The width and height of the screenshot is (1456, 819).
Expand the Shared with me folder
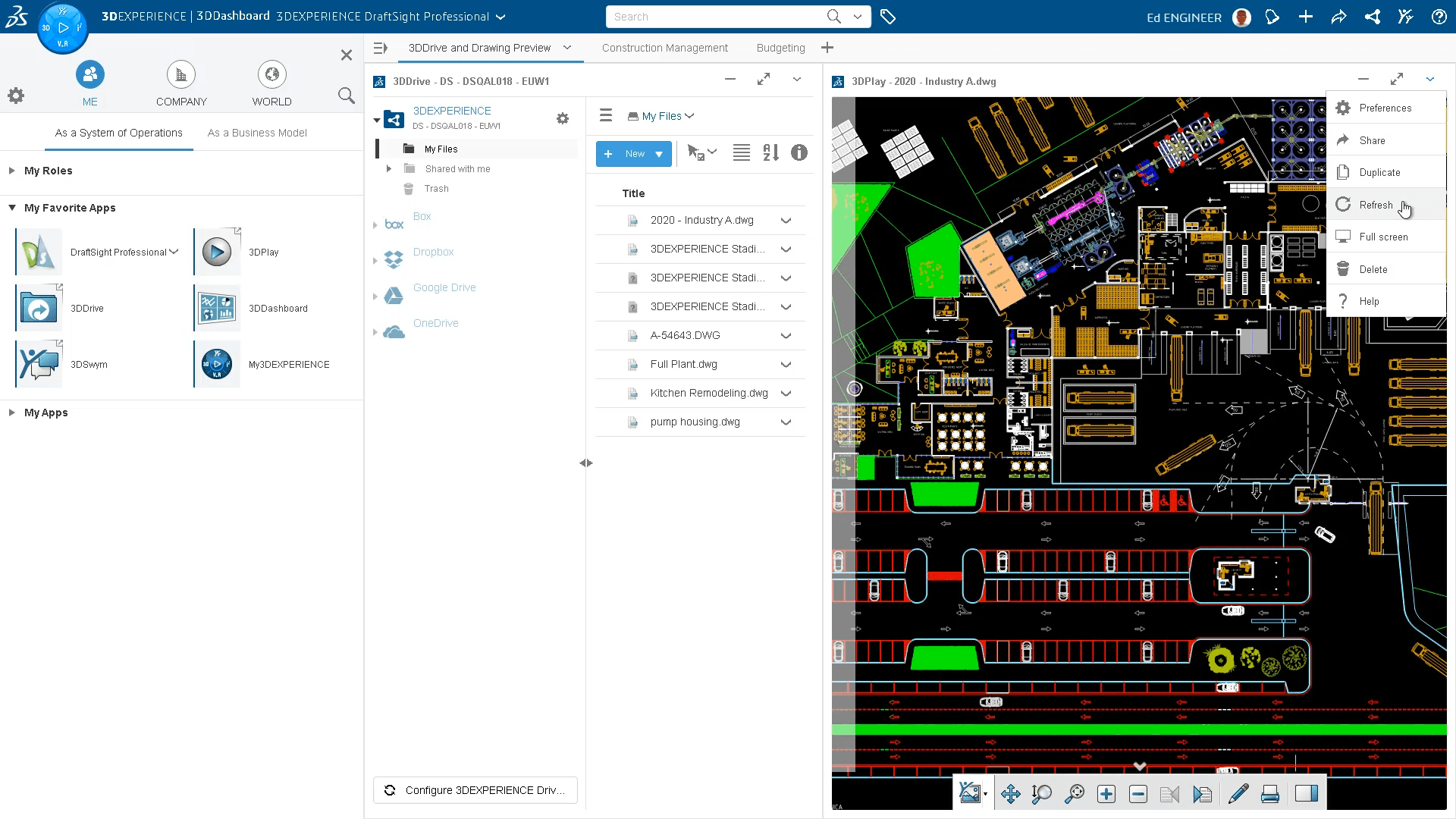coord(389,169)
